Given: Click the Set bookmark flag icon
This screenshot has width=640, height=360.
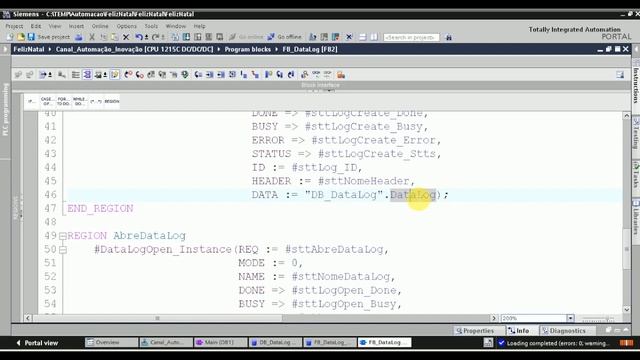Looking at the screenshot, I should [x=268, y=75].
